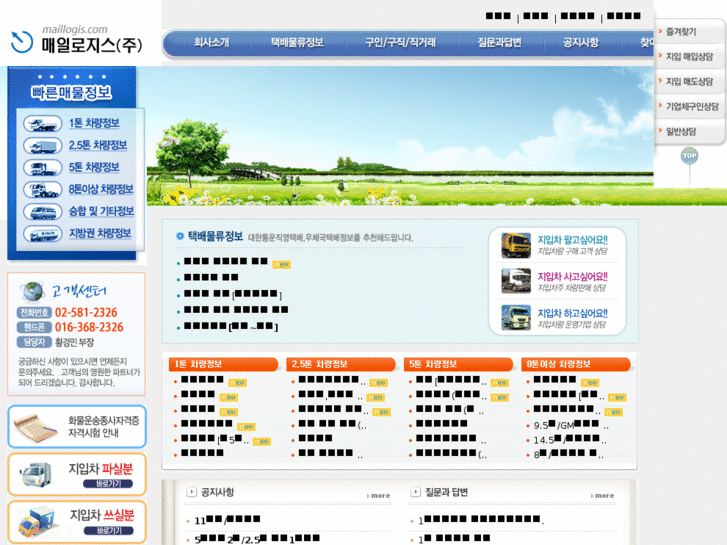Select the orange 2.5톤 차량정보 tab header
Image resolution: width=727 pixels, height=545 pixels.
(x=341, y=364)
